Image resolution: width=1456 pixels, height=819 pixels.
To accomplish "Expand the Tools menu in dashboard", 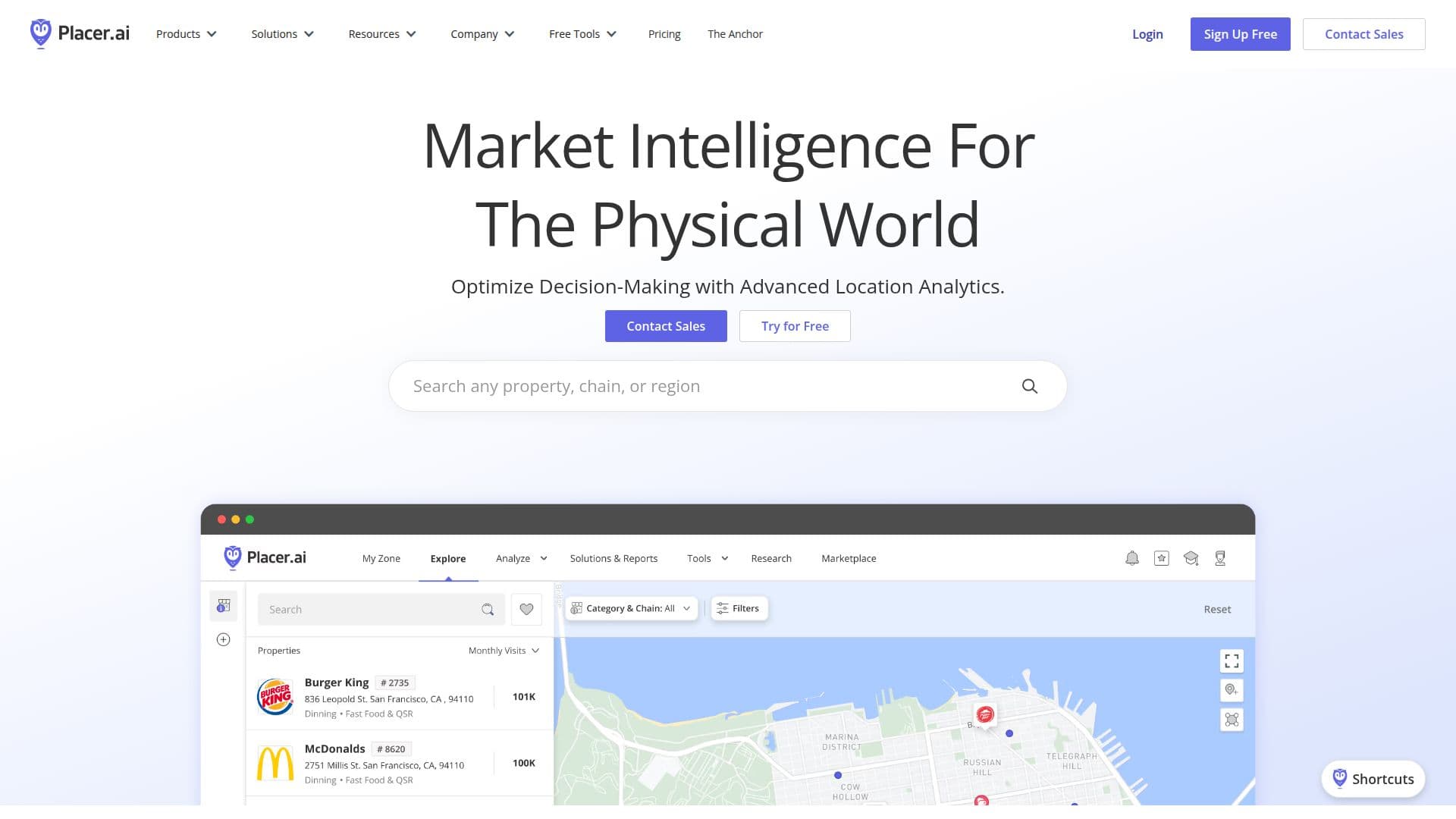I will pyautogui.click(x=708, y=558).
